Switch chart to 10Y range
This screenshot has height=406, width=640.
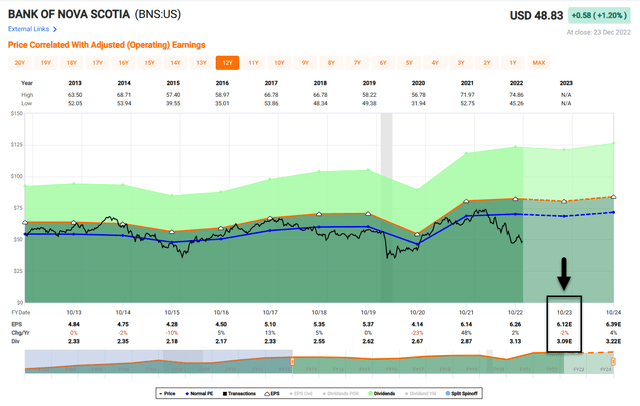pyautogui.click(x=279, y=63)
